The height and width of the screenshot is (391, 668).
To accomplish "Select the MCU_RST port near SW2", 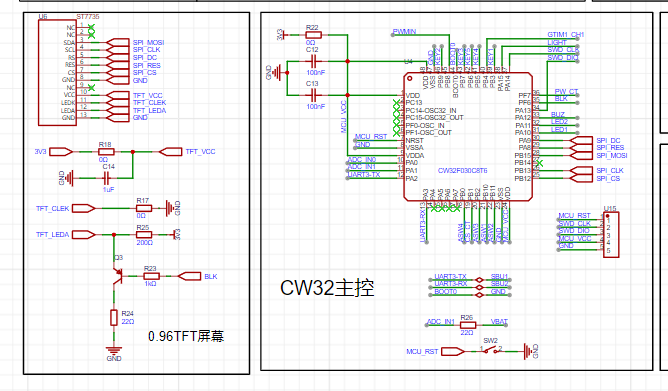I will (453, 351).
